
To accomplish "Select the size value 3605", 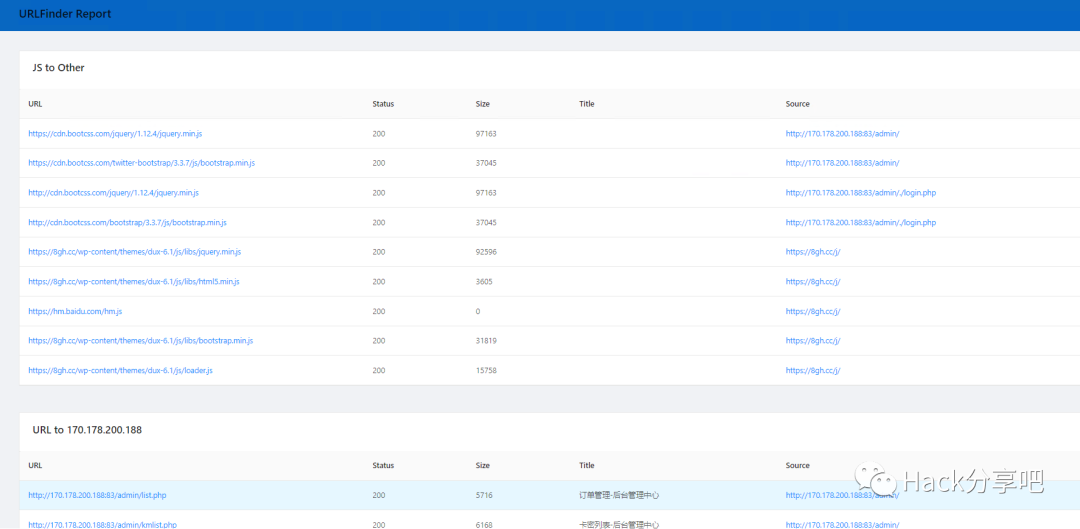I will pyautogui.click(x=484, y=282).
